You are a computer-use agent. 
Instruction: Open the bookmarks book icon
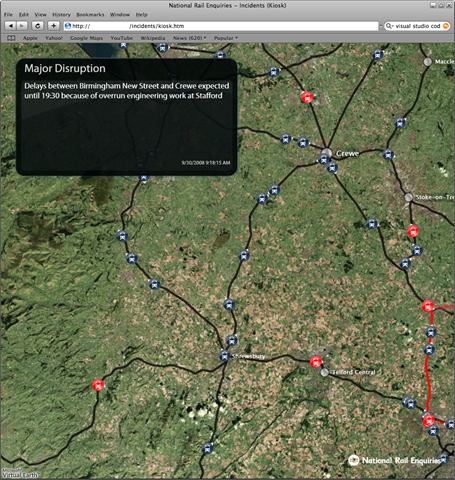coord(11,38)
